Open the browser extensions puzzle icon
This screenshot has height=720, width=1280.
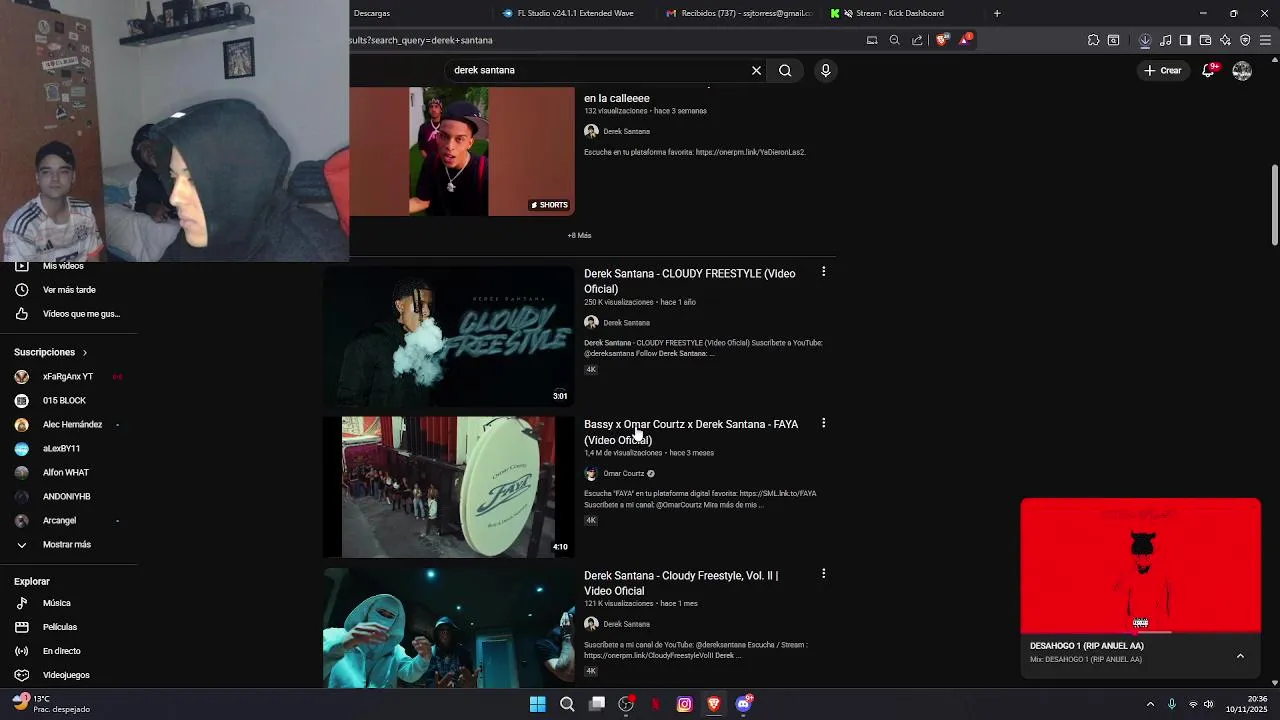pos(1093,40)
